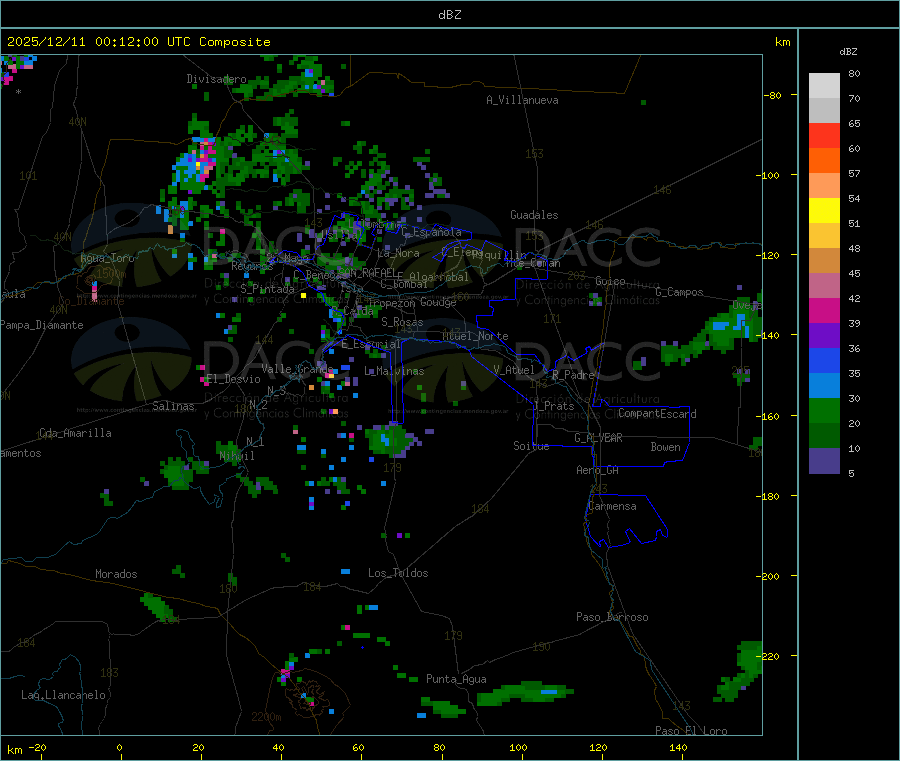Click the Paso_Barroso map label
The width and height of the screenshot is (900, 761).
click(612, 617)
